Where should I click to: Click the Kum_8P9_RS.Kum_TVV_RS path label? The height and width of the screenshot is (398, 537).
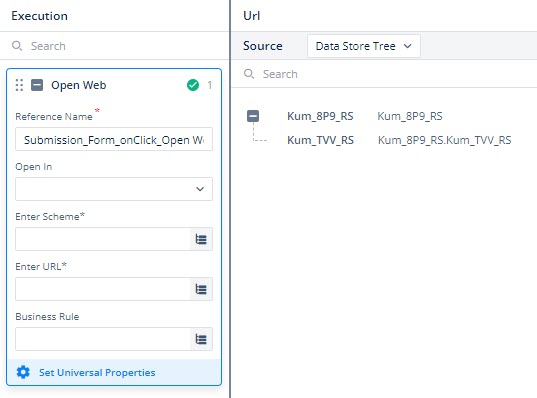445,140
